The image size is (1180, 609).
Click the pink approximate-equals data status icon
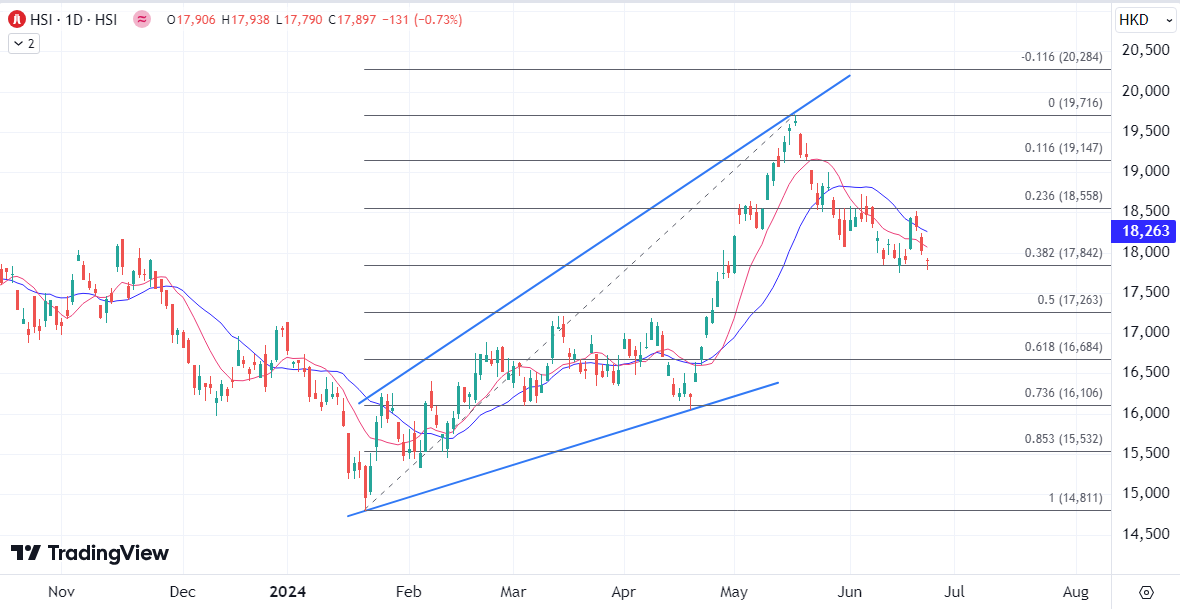coord(142,19)
